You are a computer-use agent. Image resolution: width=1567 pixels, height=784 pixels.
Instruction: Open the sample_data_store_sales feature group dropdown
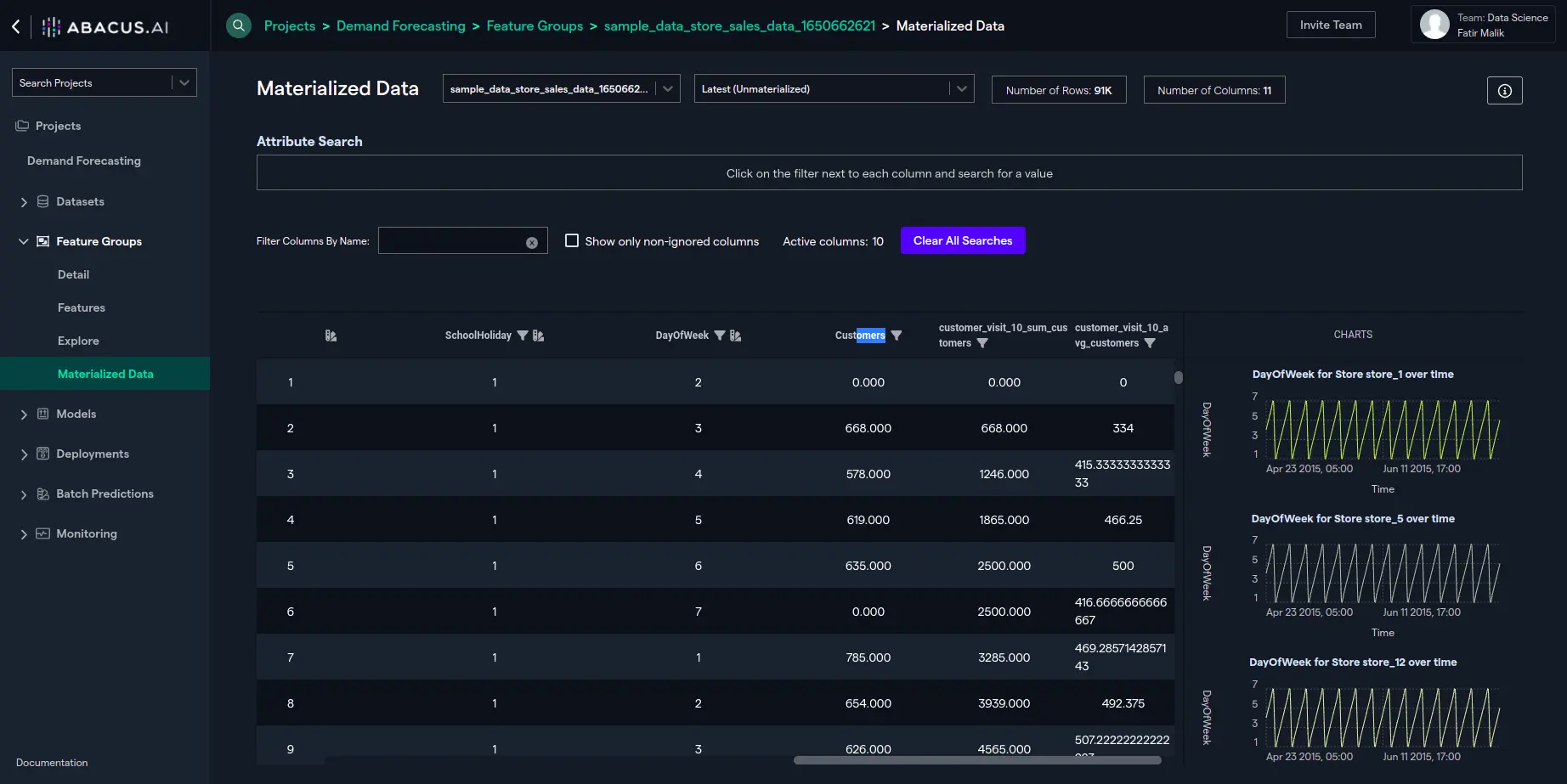[668, 88]
